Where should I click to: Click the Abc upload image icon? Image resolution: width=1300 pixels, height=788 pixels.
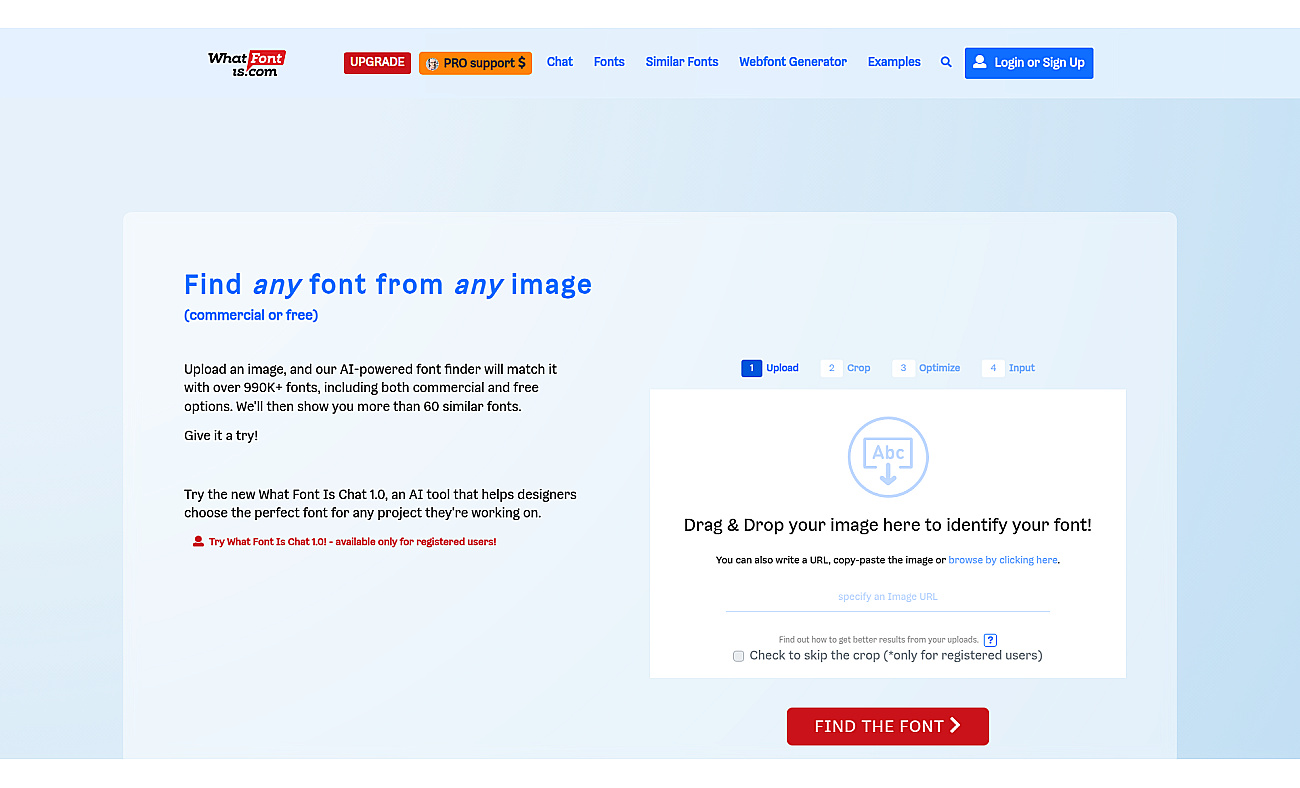tap(888, 457)
